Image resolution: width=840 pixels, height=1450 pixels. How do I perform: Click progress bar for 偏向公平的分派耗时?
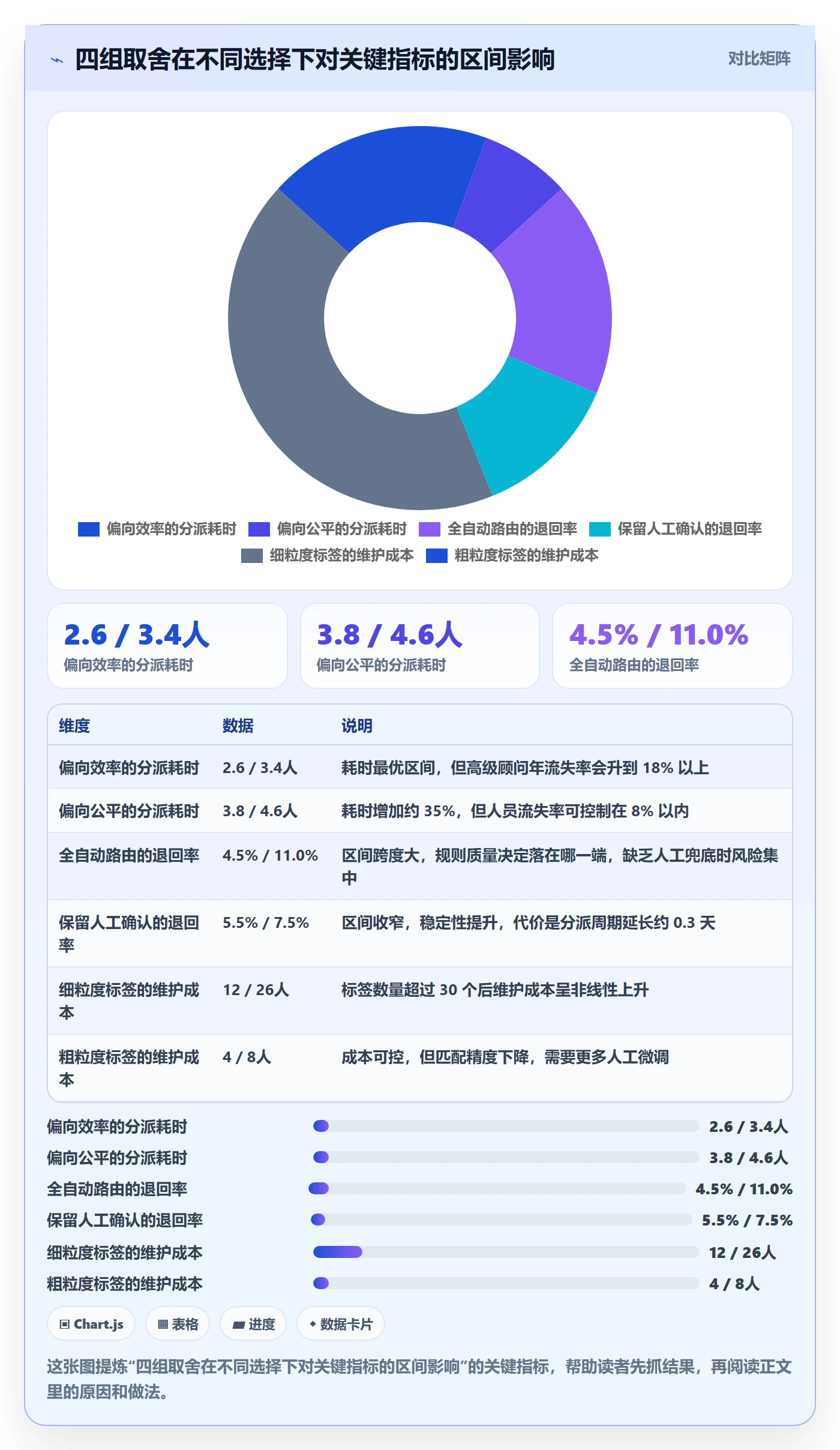pos(506,1157)
